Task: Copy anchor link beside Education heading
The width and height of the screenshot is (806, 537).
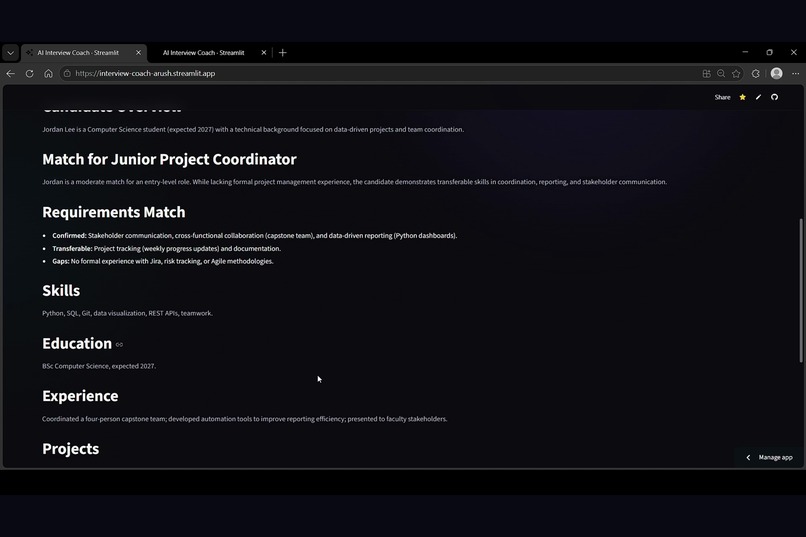Action: [119, 345]
